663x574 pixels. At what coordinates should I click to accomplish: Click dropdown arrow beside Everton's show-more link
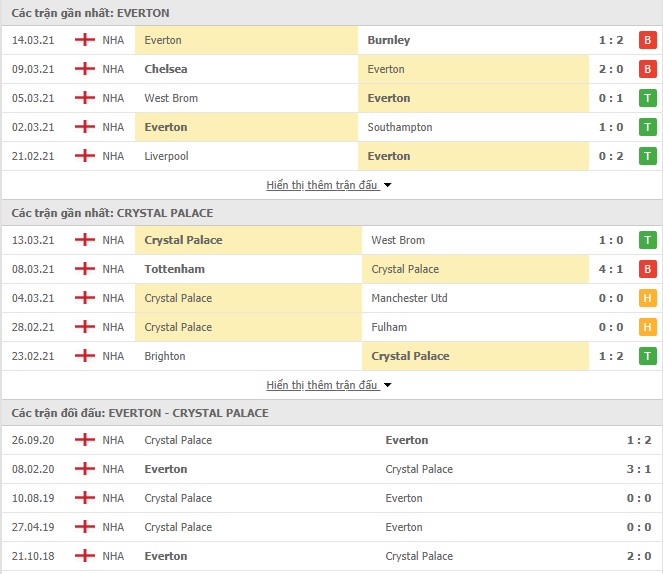(x=387, y=185)
